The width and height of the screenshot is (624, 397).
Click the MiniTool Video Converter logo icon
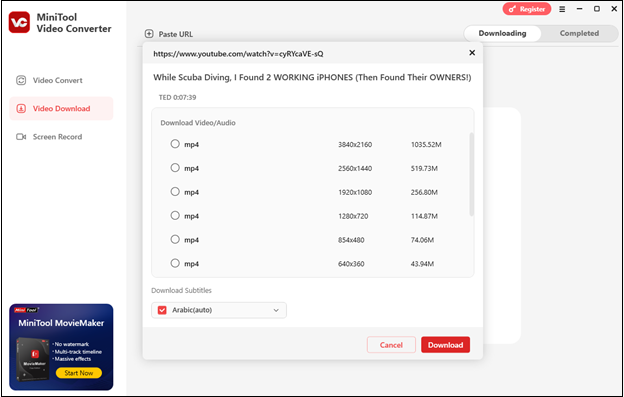click(x=19, y=22)
